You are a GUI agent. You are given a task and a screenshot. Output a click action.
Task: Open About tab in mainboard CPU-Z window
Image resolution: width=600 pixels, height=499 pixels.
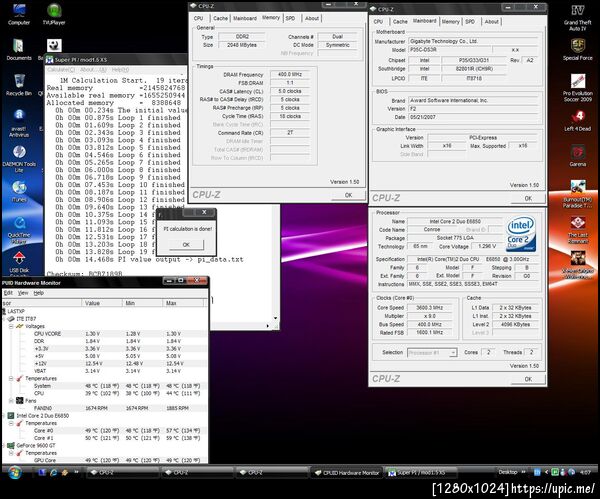(x=491, y=21)
